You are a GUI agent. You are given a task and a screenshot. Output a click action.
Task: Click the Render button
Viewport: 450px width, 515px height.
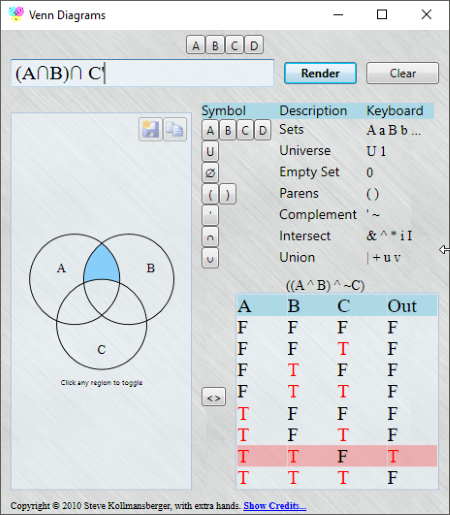coord(320,73)
